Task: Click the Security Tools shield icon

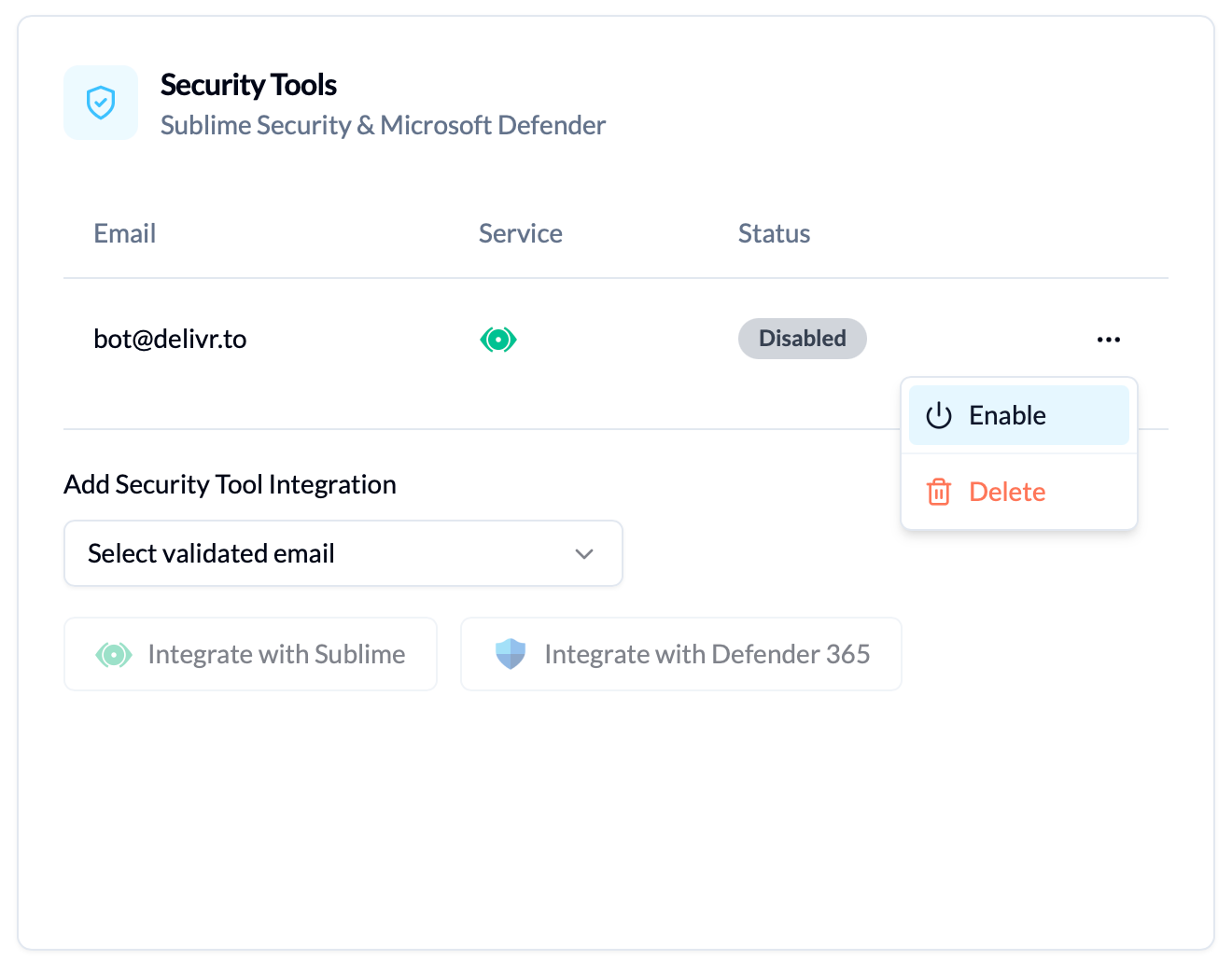Action: (x=100, y=103)
